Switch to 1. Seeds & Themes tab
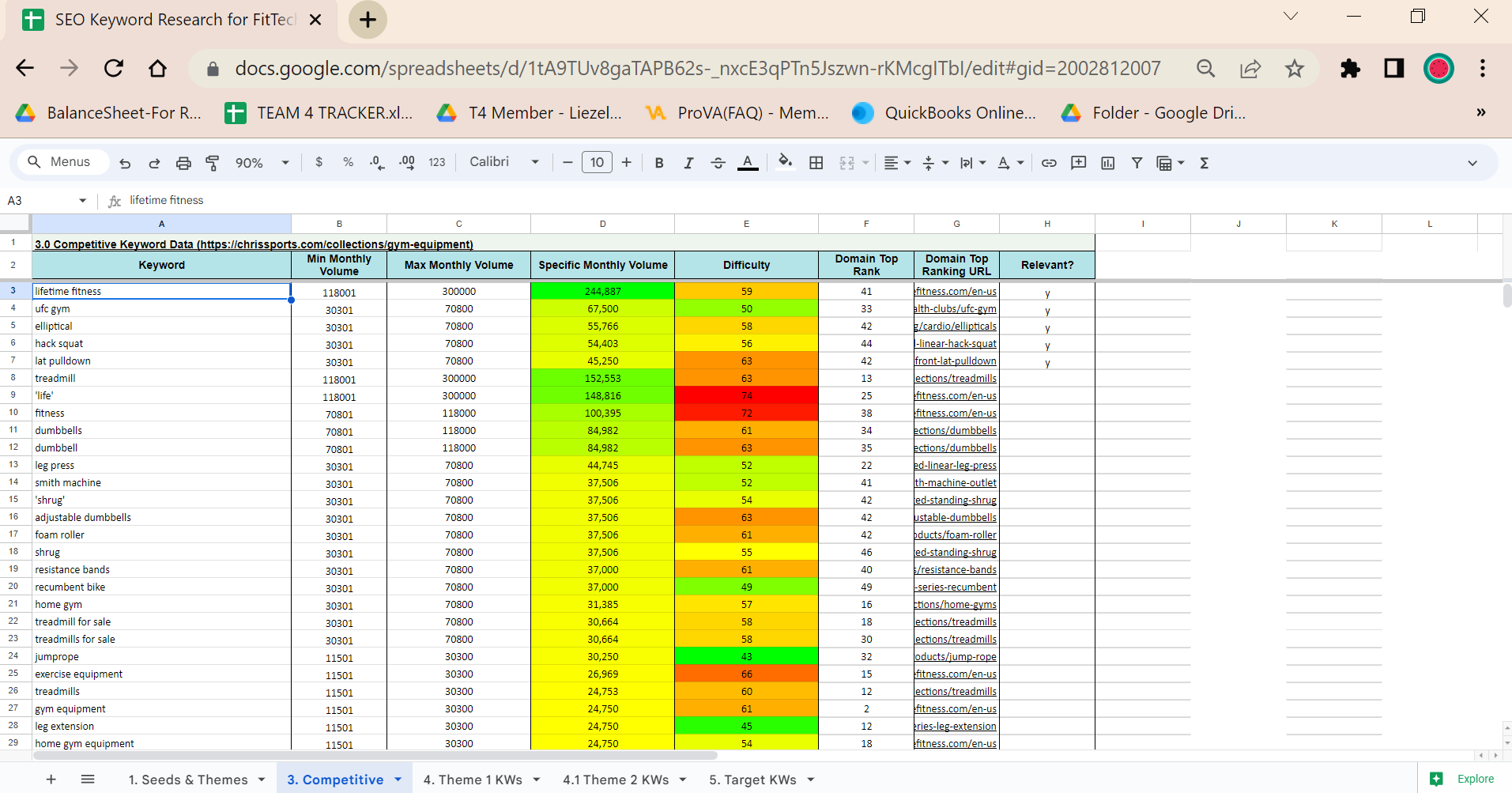The image size is (1512, 793). [188, 780]
